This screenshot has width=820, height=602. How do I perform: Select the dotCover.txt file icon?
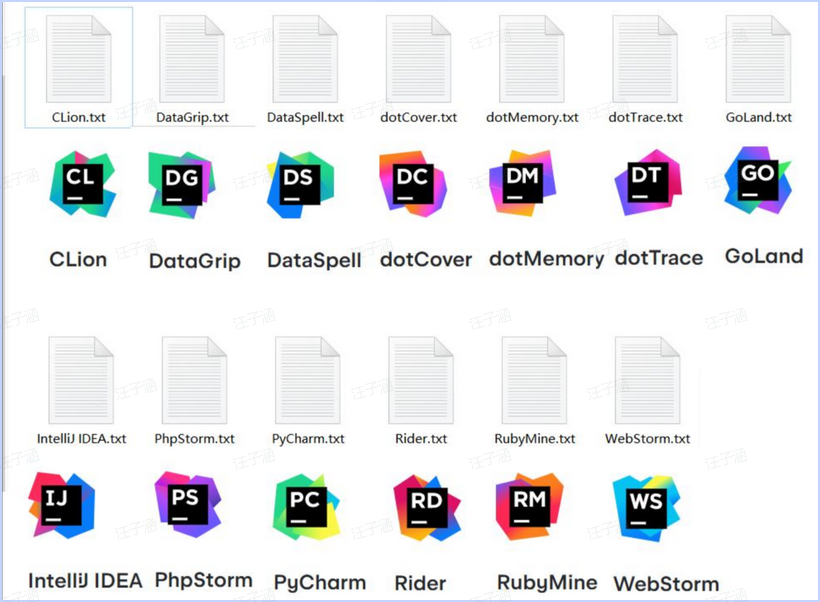[418, 59]
